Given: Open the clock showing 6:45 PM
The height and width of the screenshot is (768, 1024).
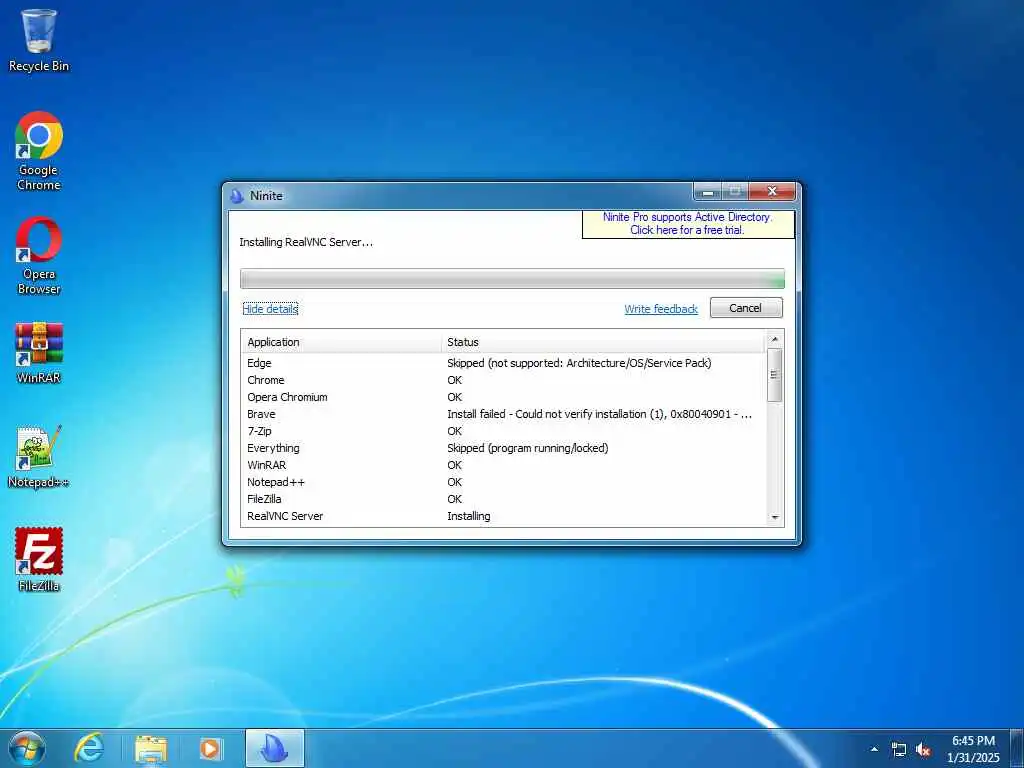Looking at the screenshot, I should pos(973,749).
